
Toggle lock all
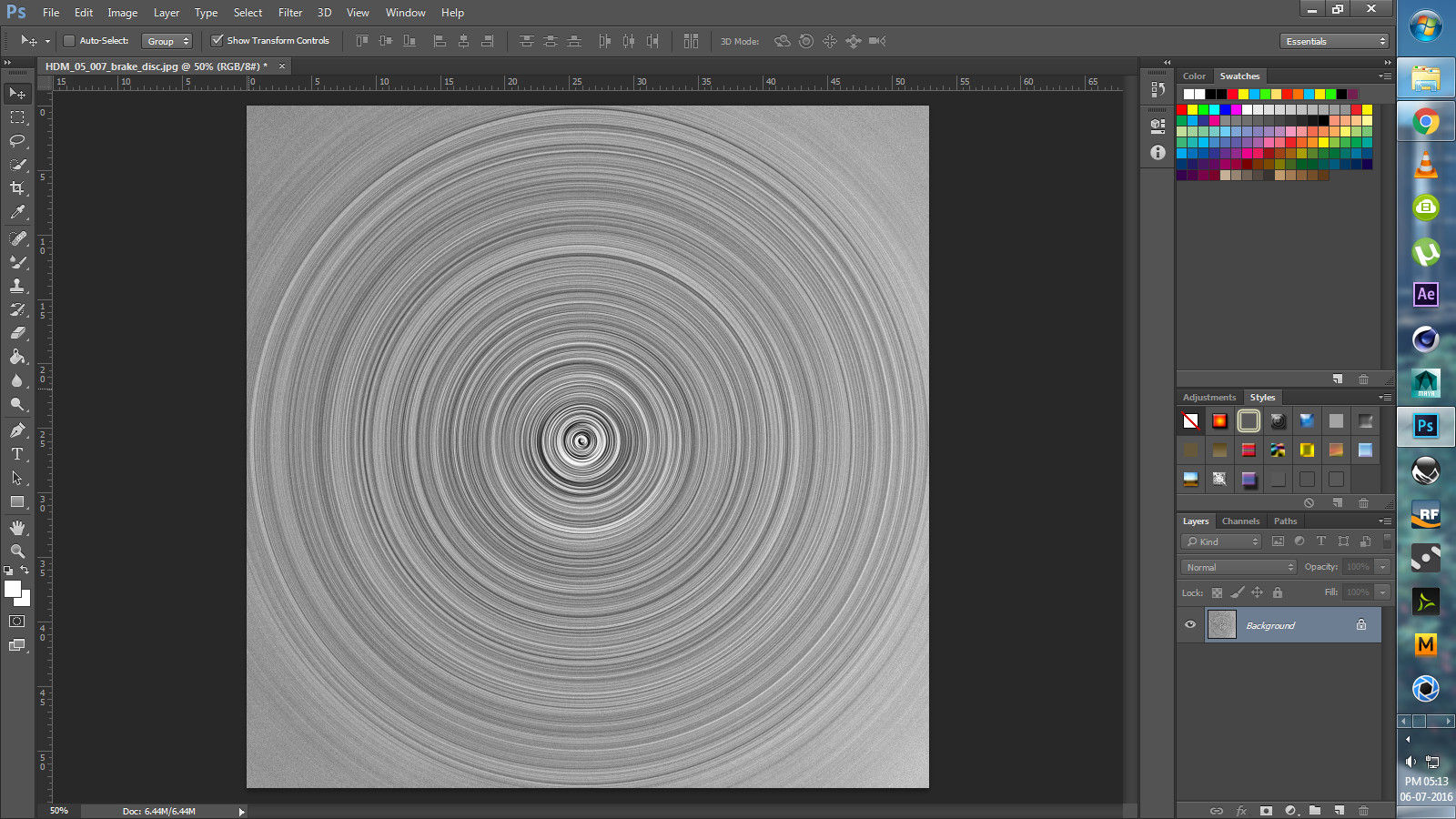[1278, 592]
